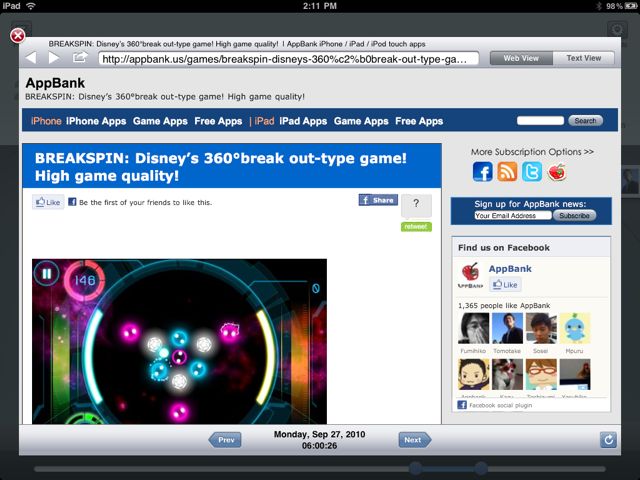Image resolution: width=640 pixels, height=480 pixels.
Task: Click the Prev button
Action: click(225, 440)
